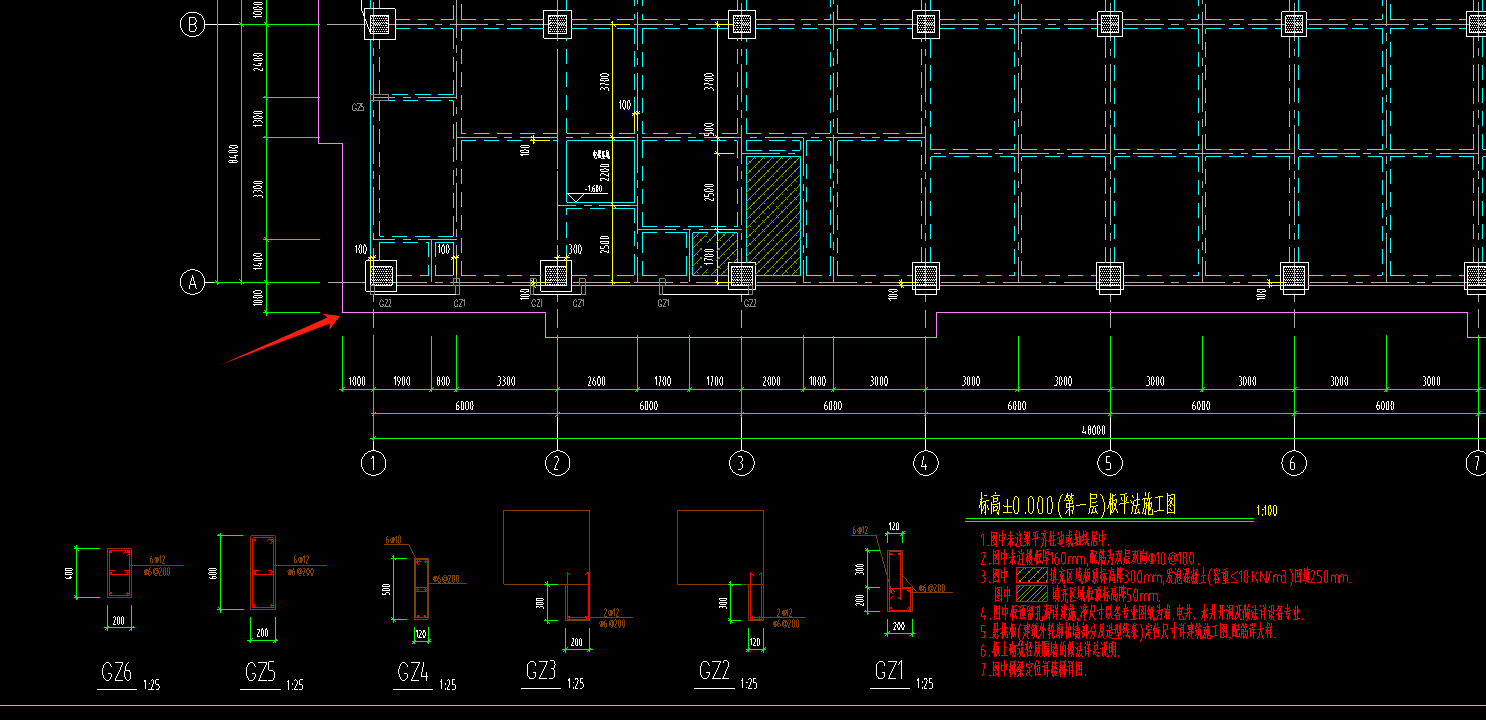Image resolution: width=1486 pixels, height=720 pixels.
Task: Click the GZ3 detail title
Action: tap(541, 672)
